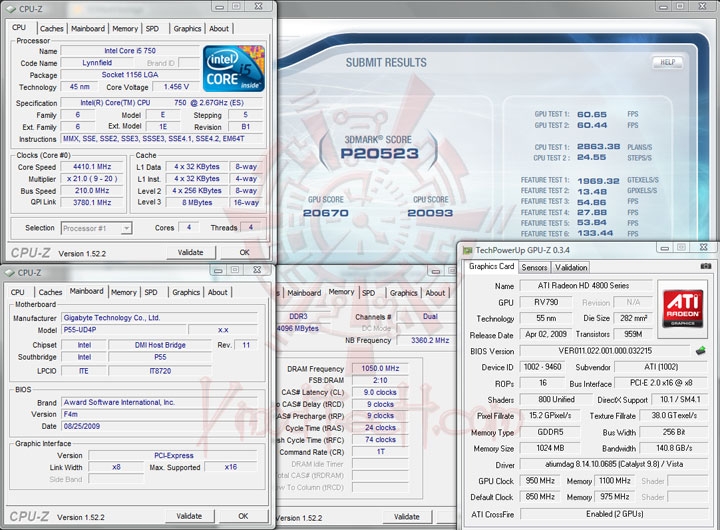Click the ATI Radeon logo in GPU-Z
The width and height of the screenshot is (720, 530).
683,308
